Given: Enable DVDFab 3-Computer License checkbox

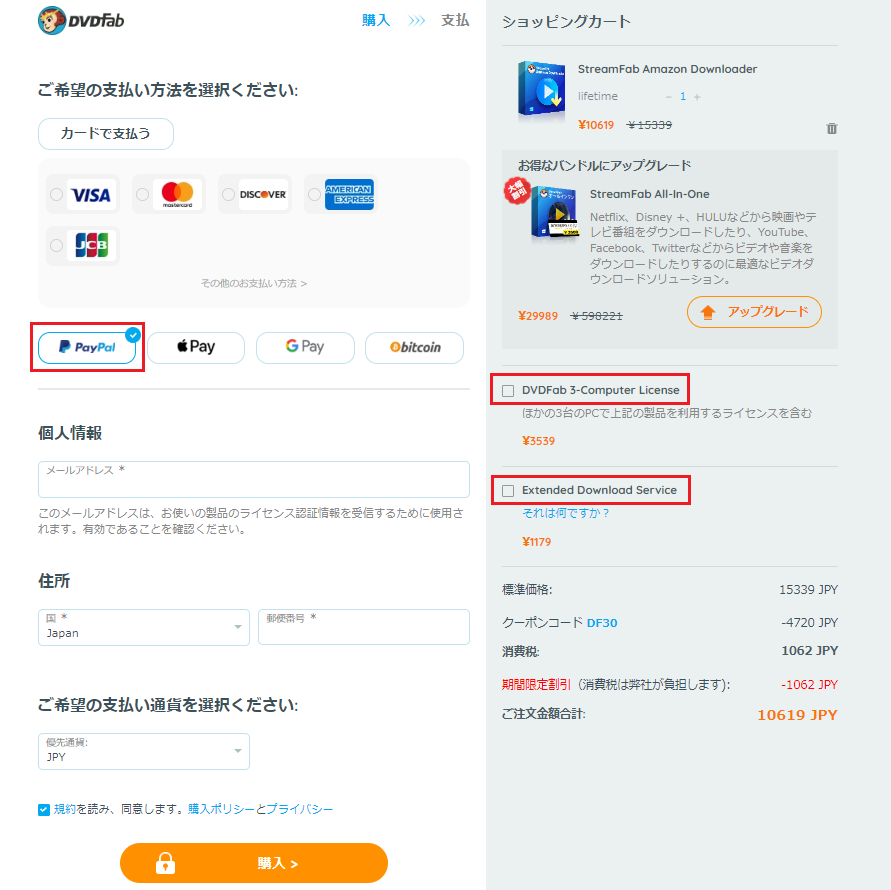Looking at the screenshot, I should (x=508, y=391).
